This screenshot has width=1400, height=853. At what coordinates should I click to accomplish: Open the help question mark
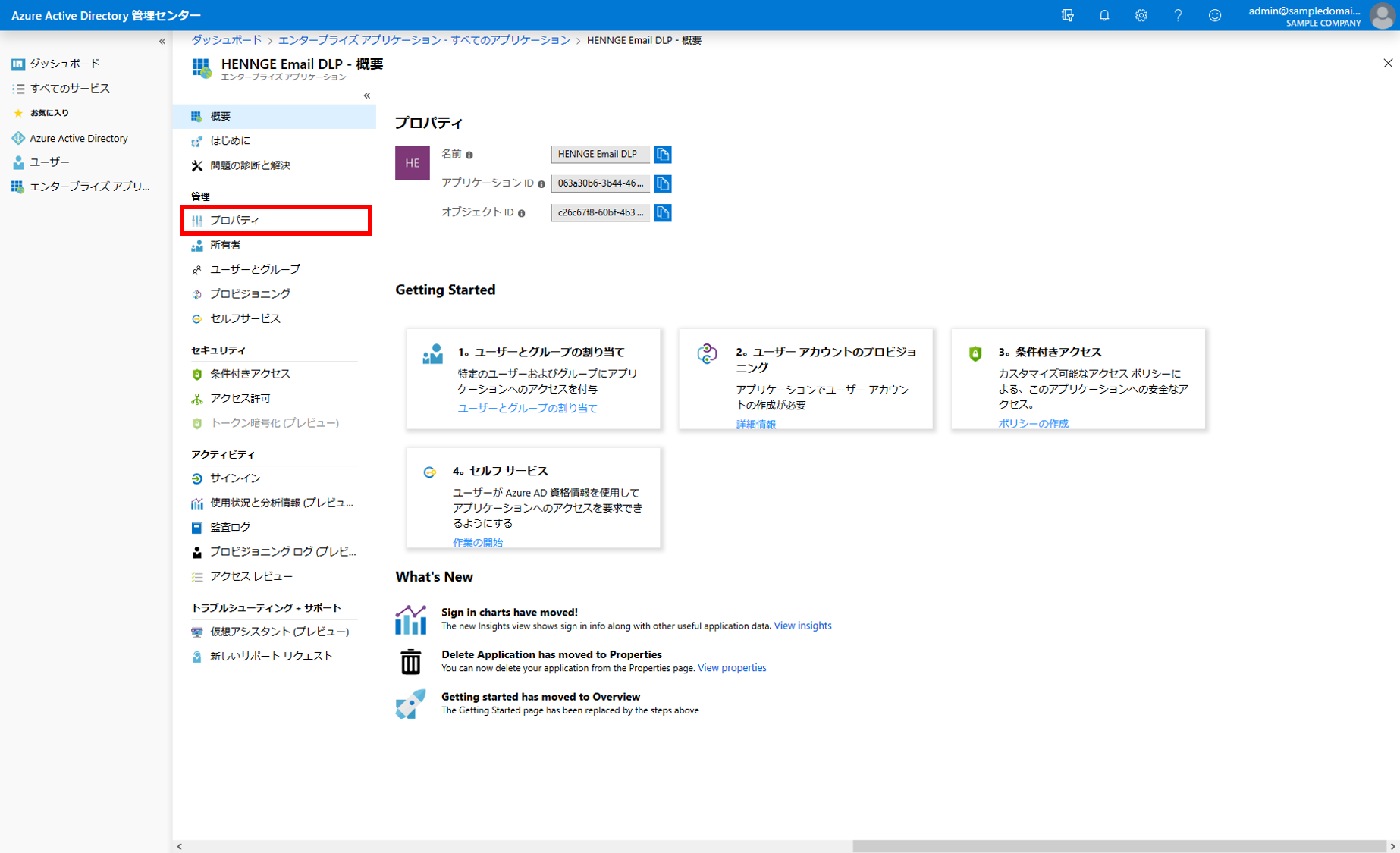pyautogui.click(x=1178, y=15)
